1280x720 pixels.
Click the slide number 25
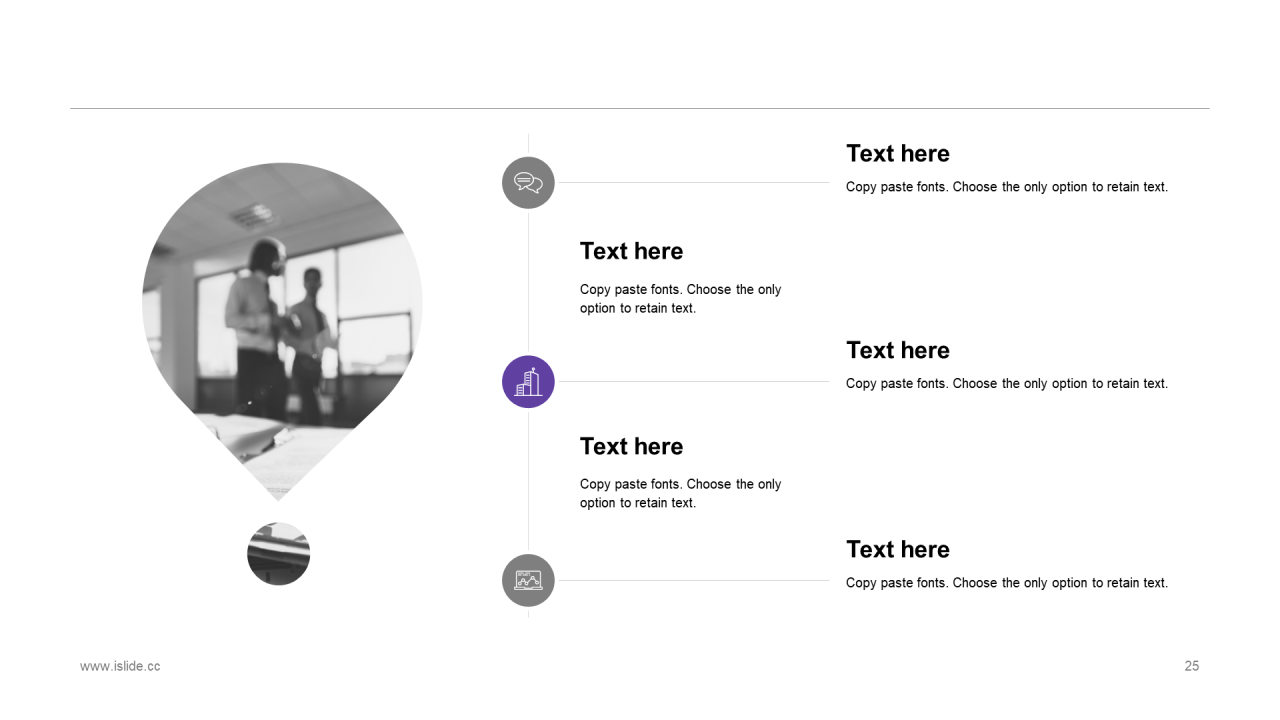[x=1191, y=666]
